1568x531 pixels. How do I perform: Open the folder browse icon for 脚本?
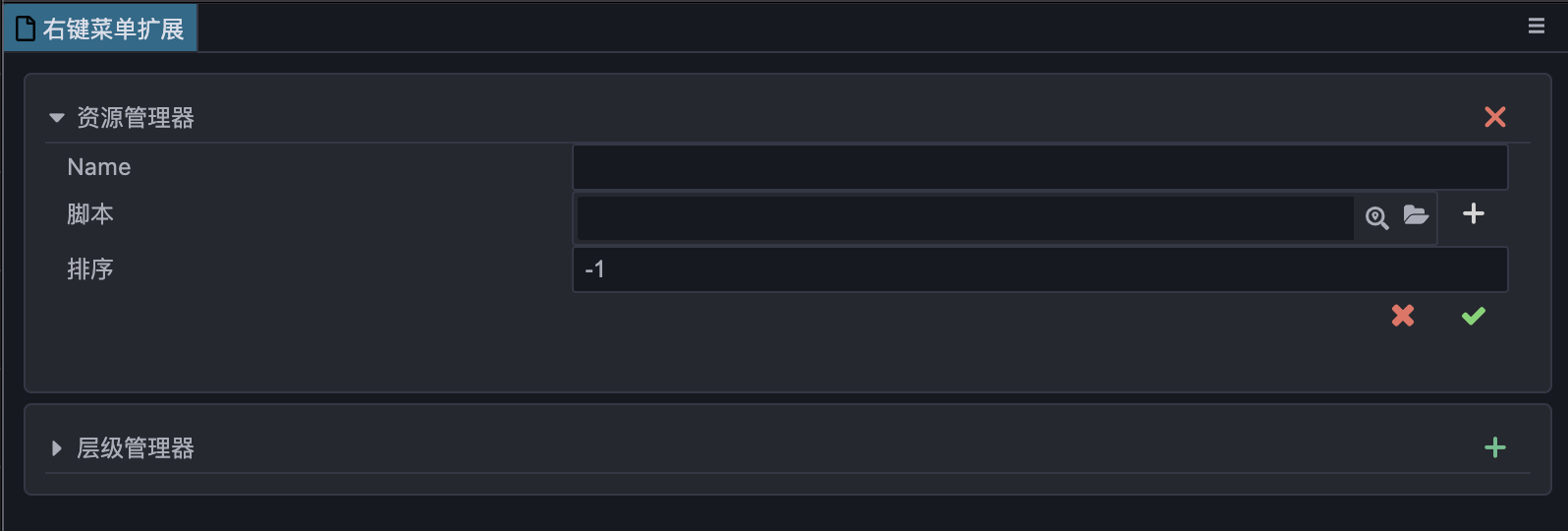[1415, 215]
